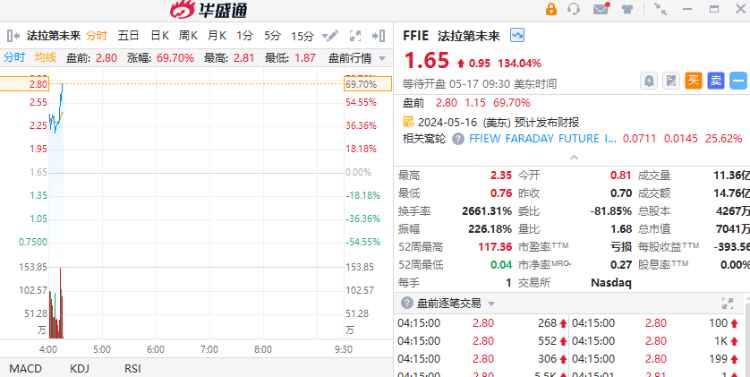This screenshot has height=377, width=750.
Task: Click the trade row with volume 552
Action: pyautogui.click(x=481, y=341)
